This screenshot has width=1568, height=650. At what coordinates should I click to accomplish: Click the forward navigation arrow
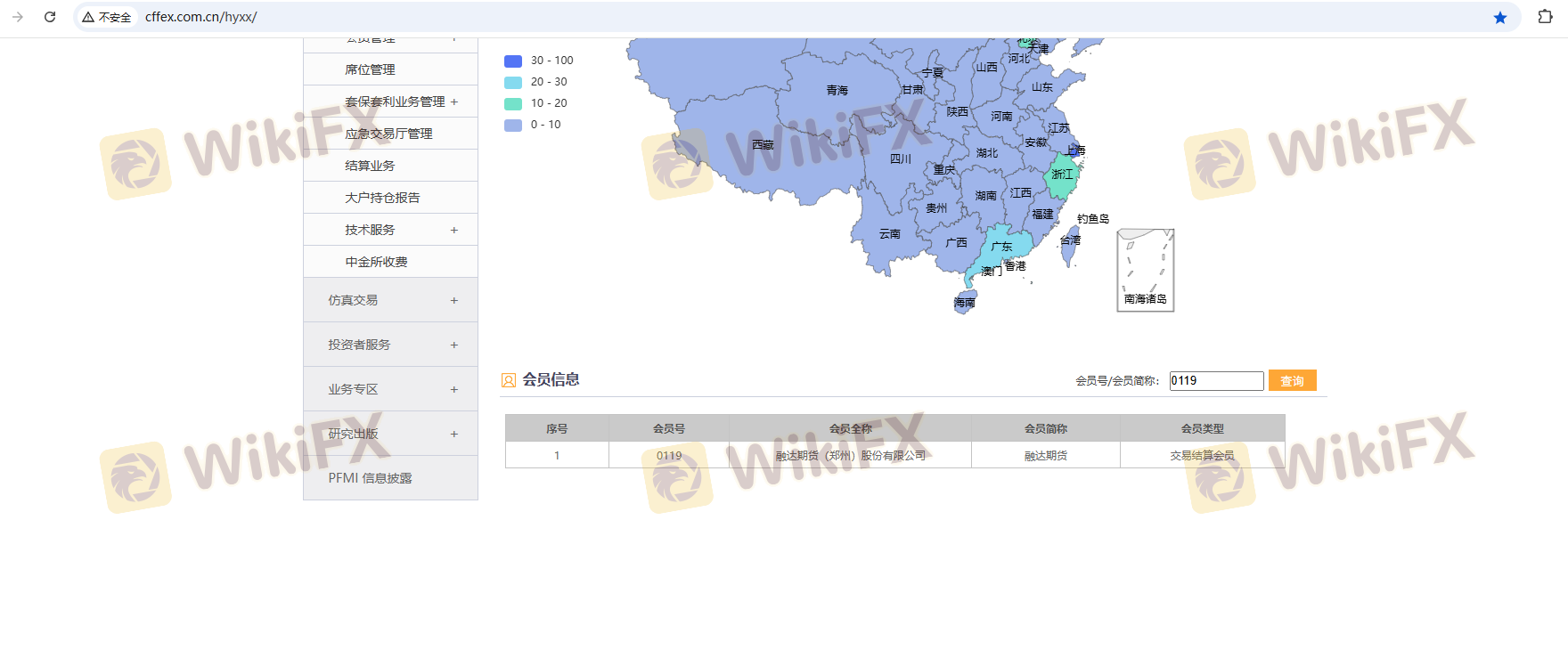18,17
